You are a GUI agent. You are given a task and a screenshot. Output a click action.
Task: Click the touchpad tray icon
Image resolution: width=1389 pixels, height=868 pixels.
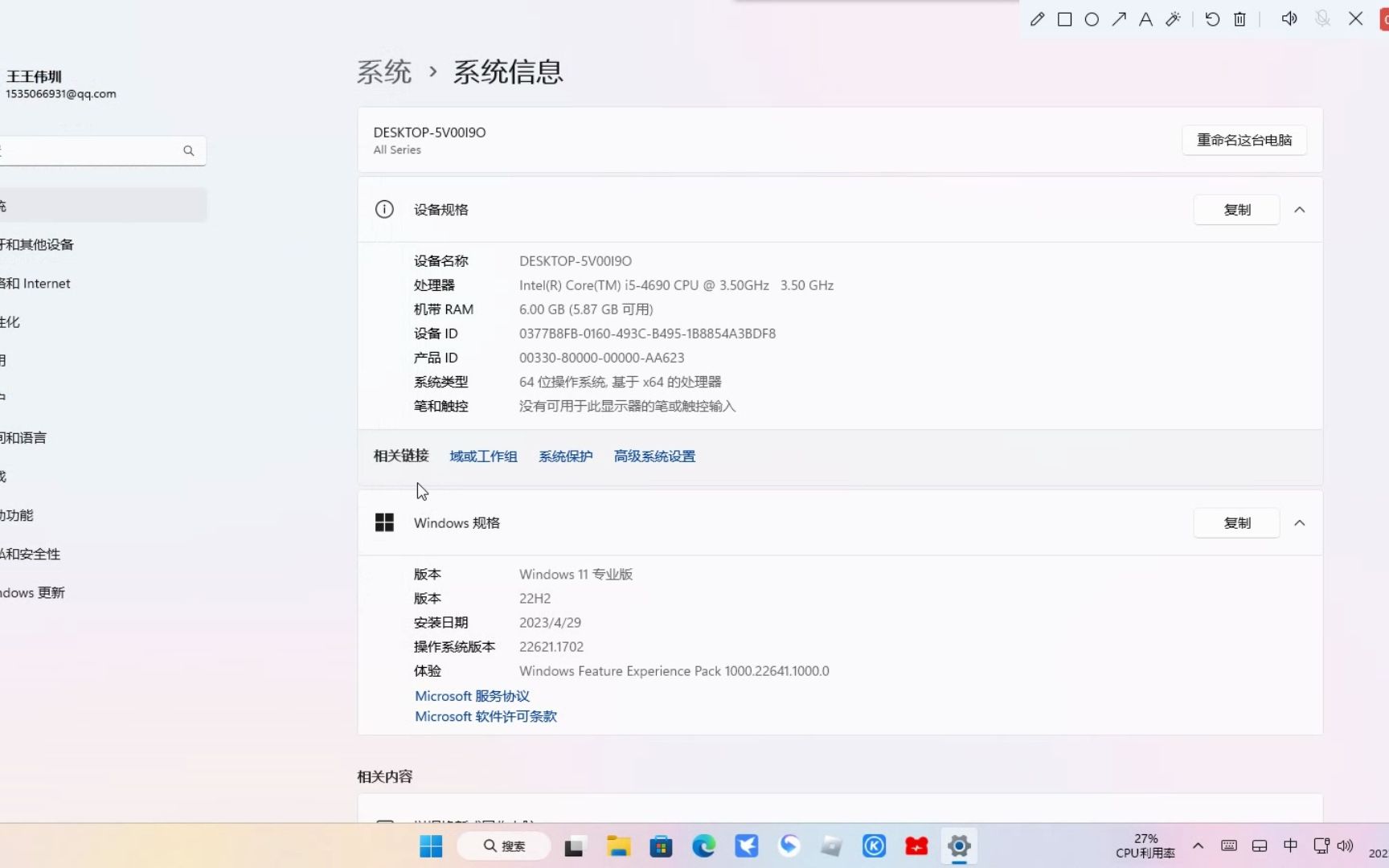coord(1260,846)
